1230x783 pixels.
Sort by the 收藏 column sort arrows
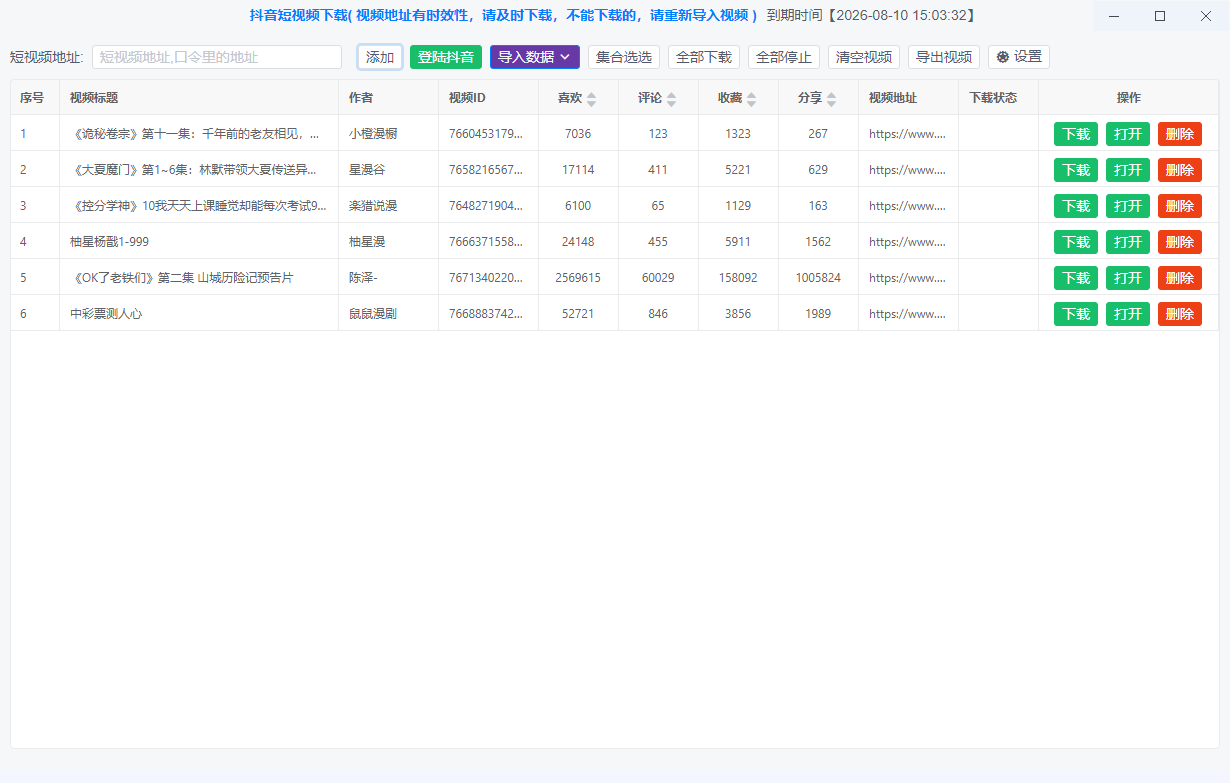click(x=751, y=99)
